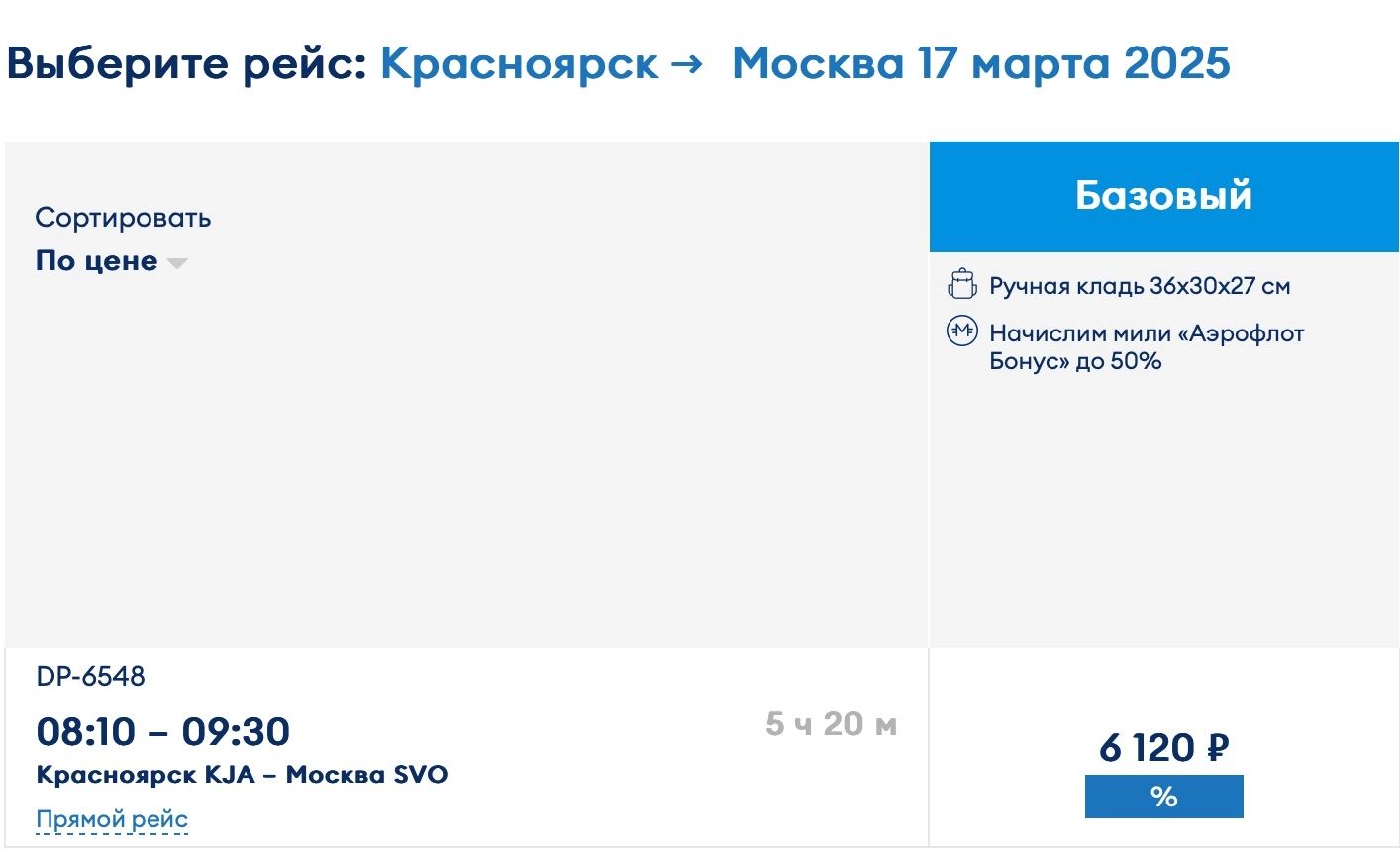The width and height of the screenshot is (1400, 851).
Task: Click the 5 ч 20 м duration
Action: (831, 724)
